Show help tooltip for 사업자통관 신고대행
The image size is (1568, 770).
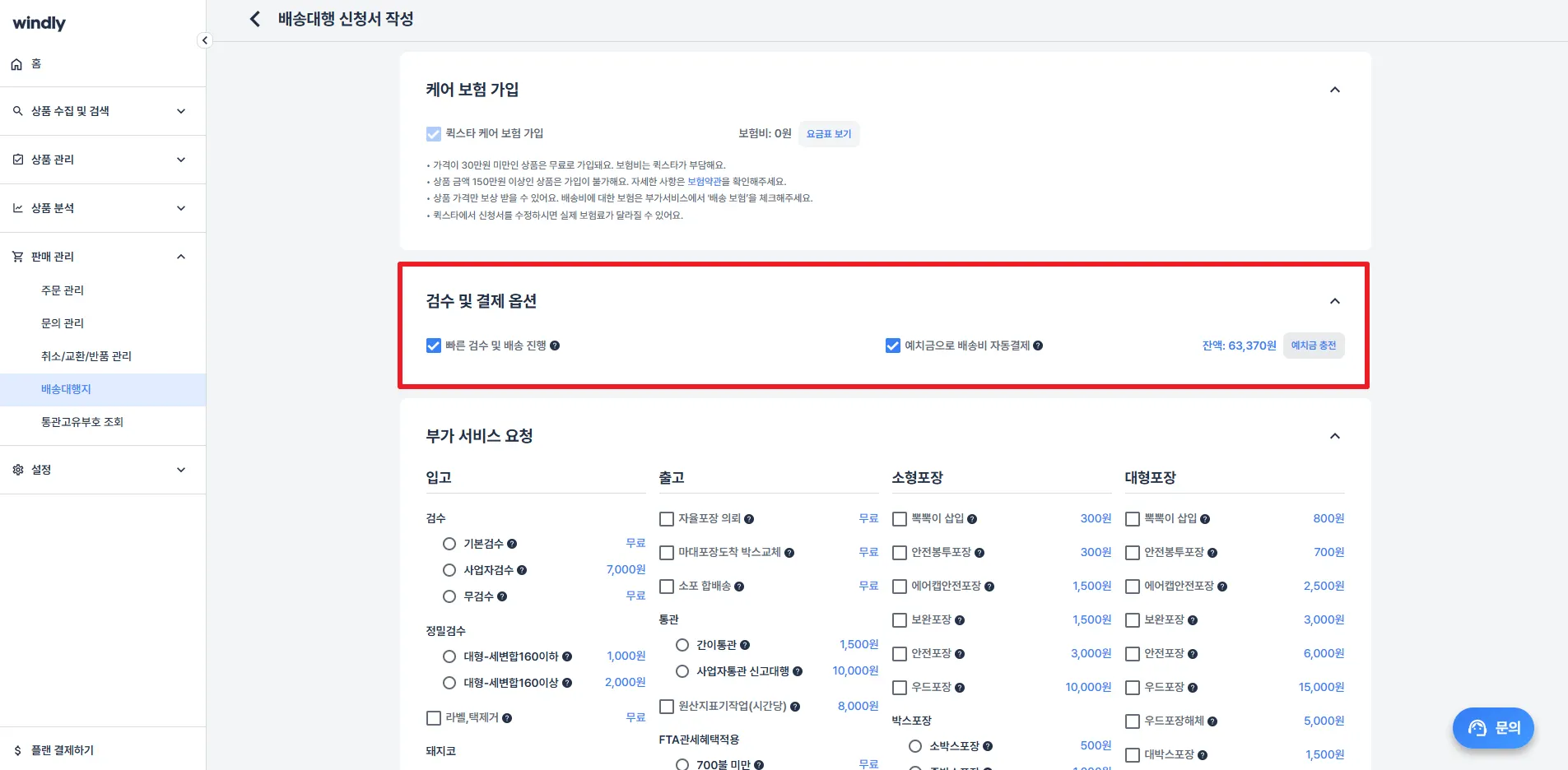[x=798, y=671]
